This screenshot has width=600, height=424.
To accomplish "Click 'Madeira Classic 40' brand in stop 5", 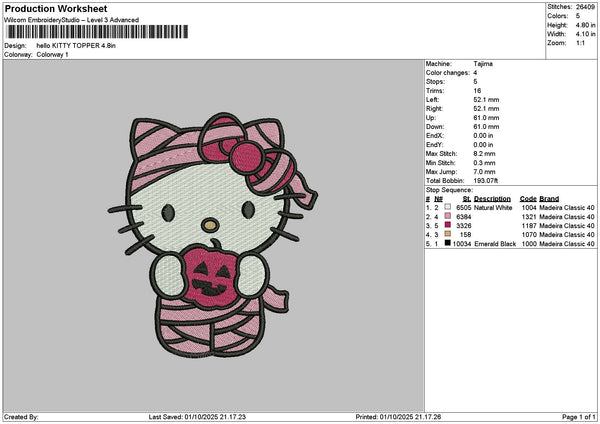I will click(567, 244).
